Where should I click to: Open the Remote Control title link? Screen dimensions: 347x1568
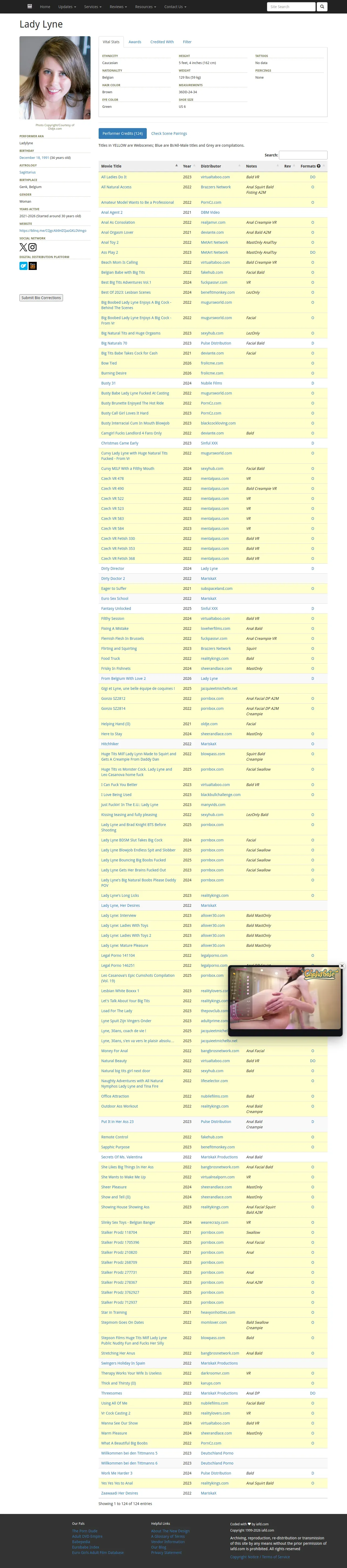[x=114, y=1137]
